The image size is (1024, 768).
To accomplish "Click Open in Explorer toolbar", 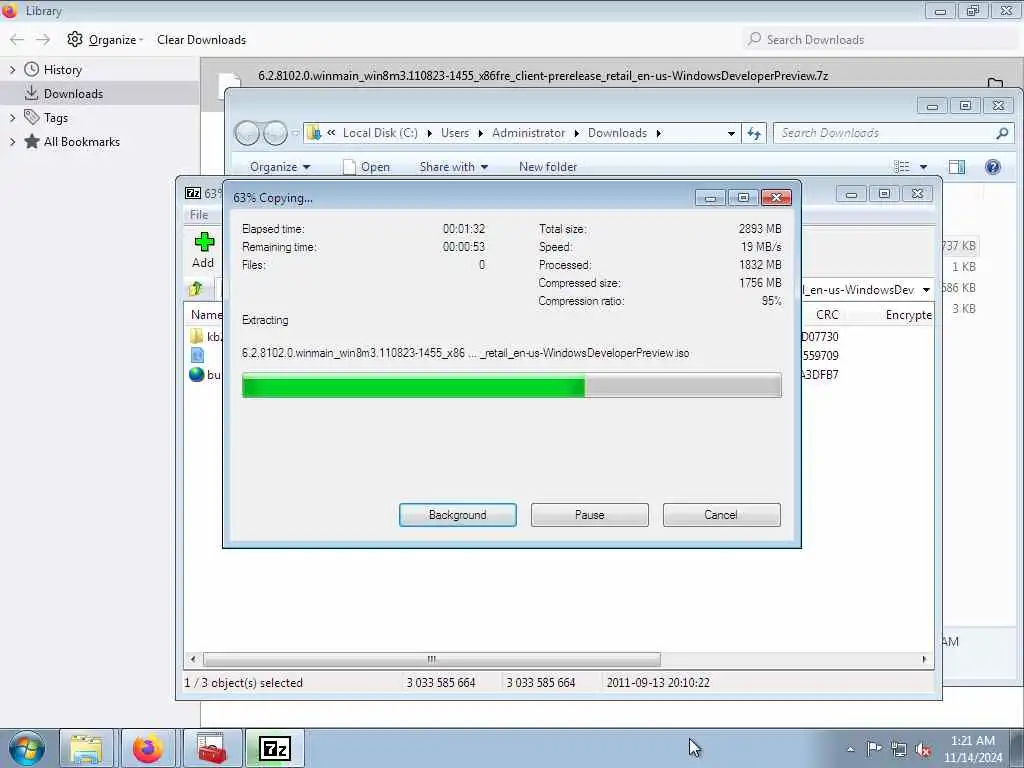I will coord(366,167).
